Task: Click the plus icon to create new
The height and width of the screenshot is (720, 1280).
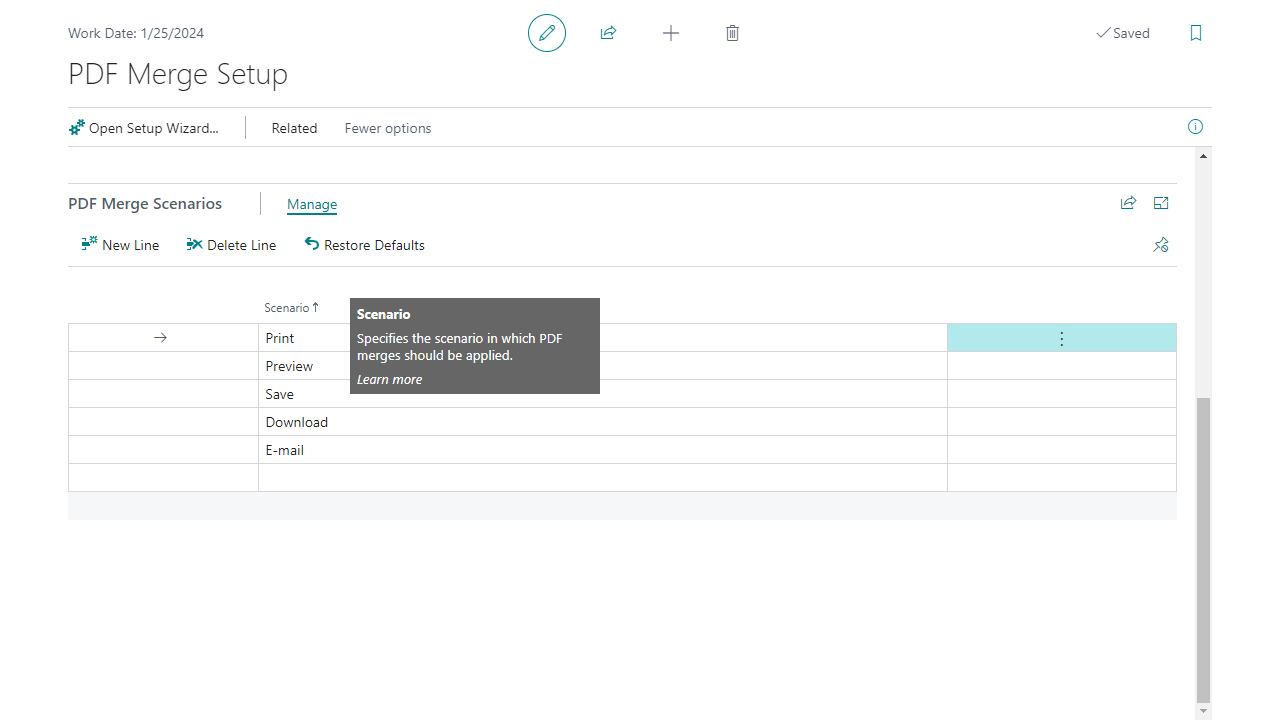Action: click(671, 33)
